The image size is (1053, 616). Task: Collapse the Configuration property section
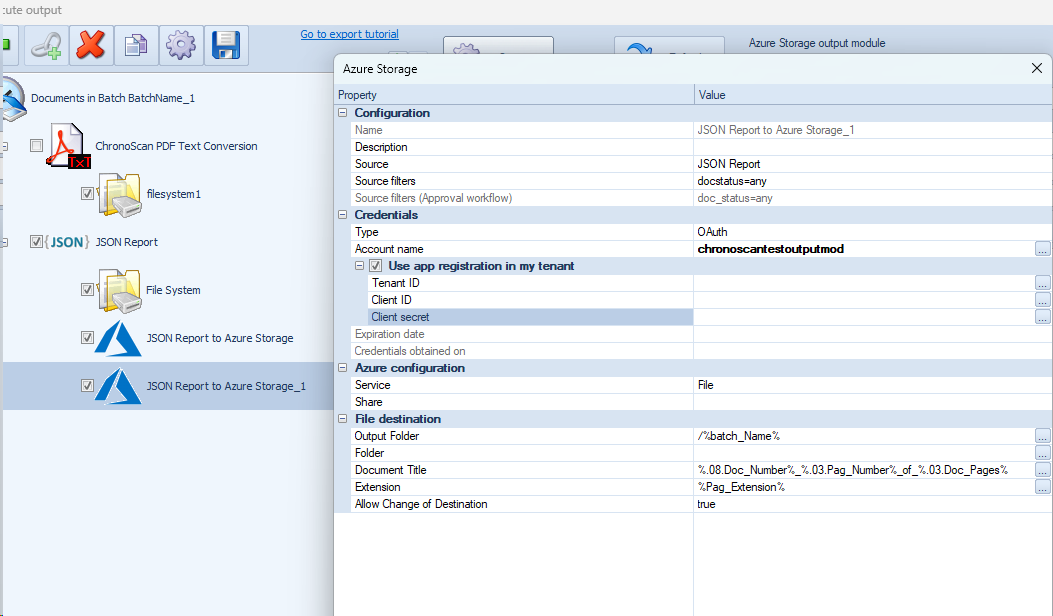[x=343, y=113]
